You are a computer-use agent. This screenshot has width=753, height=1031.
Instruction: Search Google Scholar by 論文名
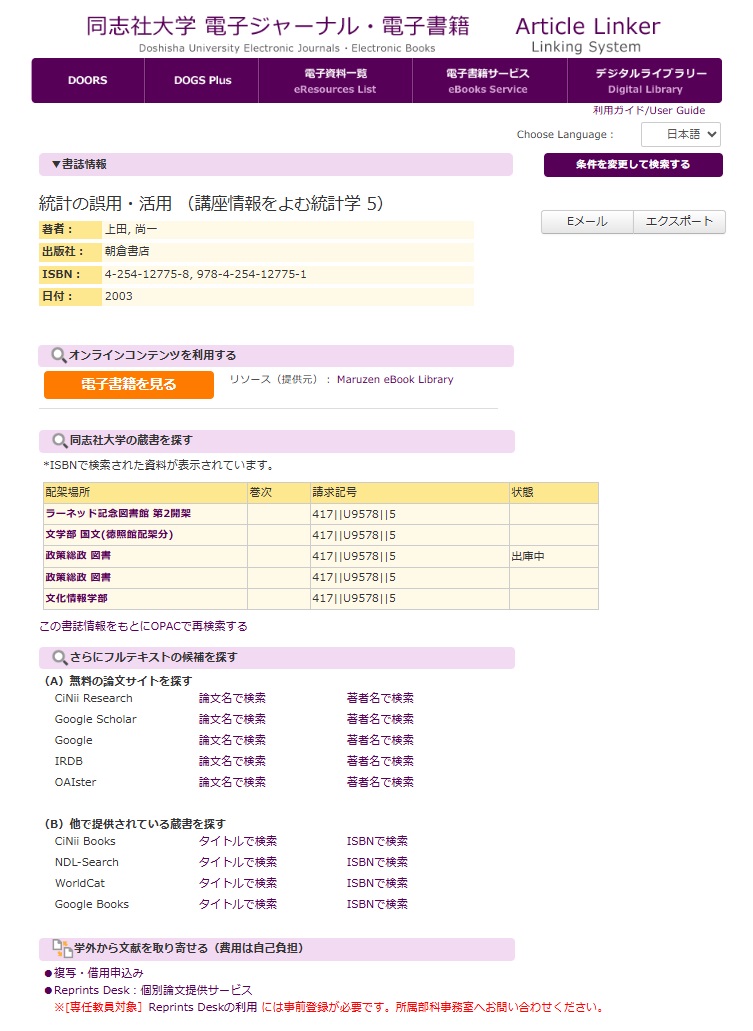tap(232, 719)
